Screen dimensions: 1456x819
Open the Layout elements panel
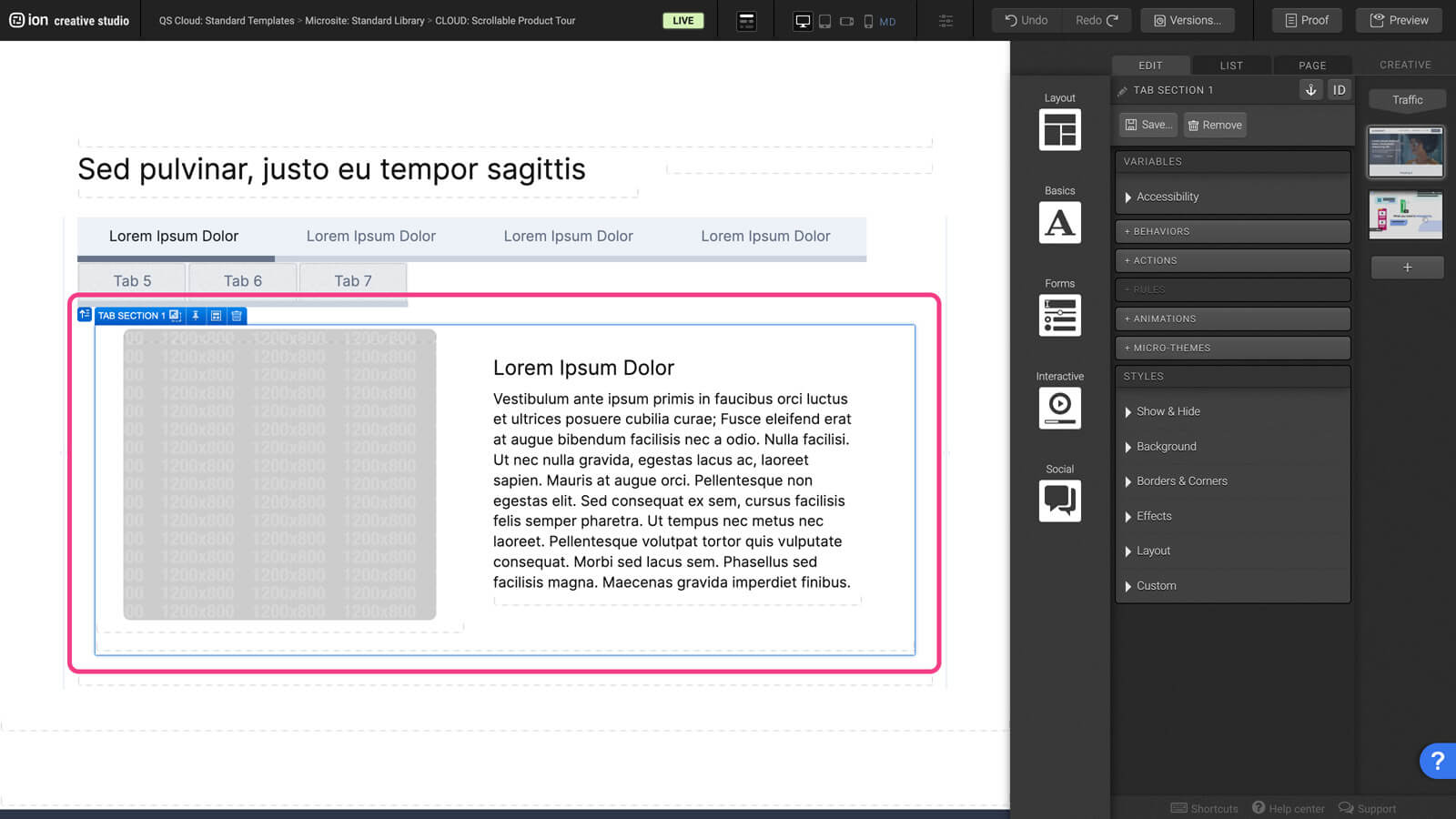[1059, 129]
